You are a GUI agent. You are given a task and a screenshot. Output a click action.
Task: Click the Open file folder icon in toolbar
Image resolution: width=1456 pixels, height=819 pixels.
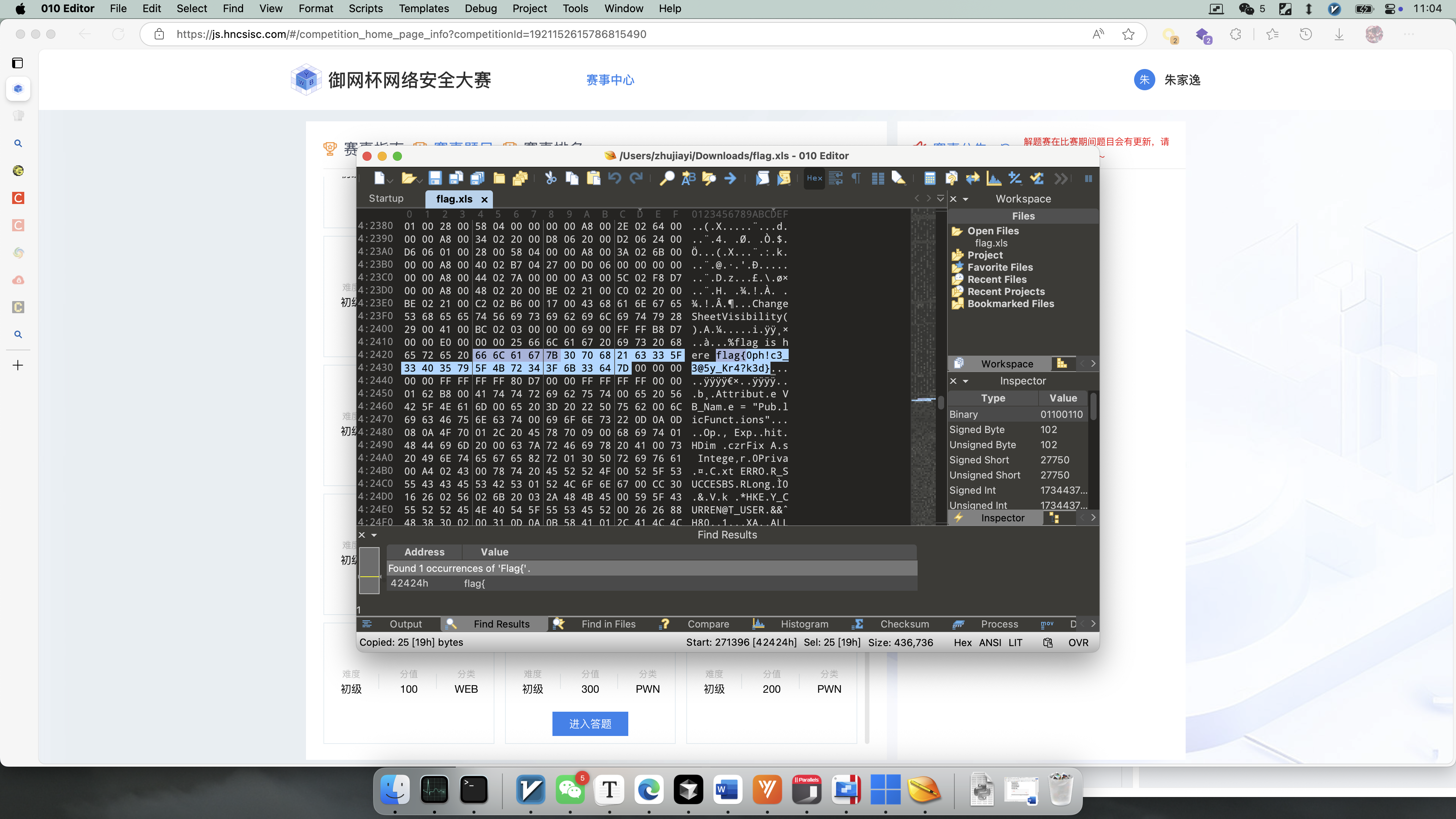click(x=408, y=179)
